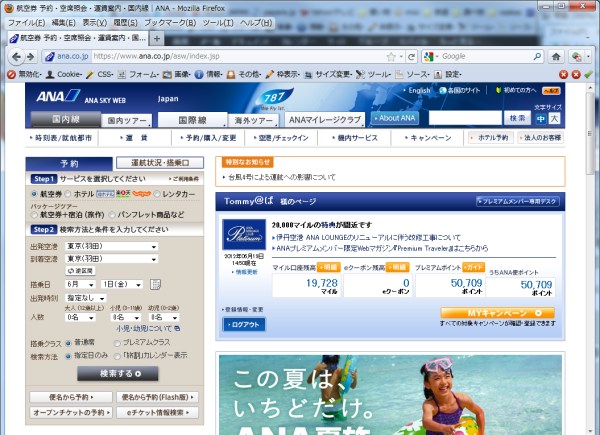Image resolution: width=600 pixels, height=435 pixels.
Task: Open the CSS developer toolbar item
Action: 99,74
